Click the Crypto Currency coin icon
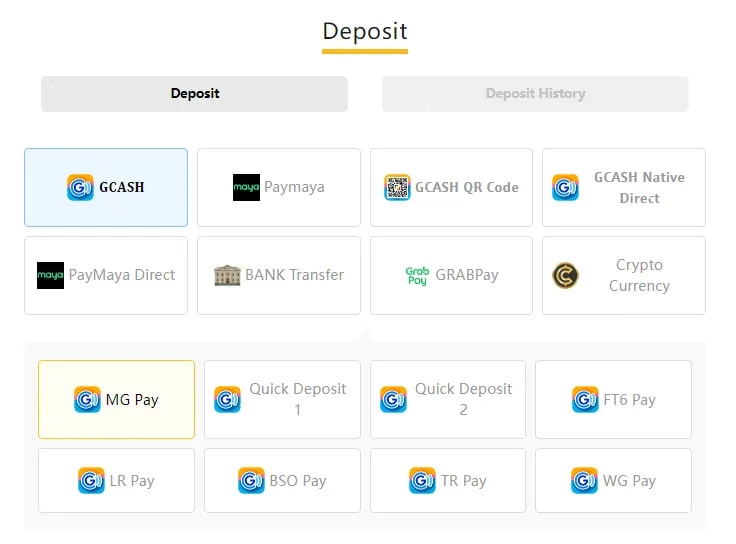This screenshot has width=736, height=544. 565,275
